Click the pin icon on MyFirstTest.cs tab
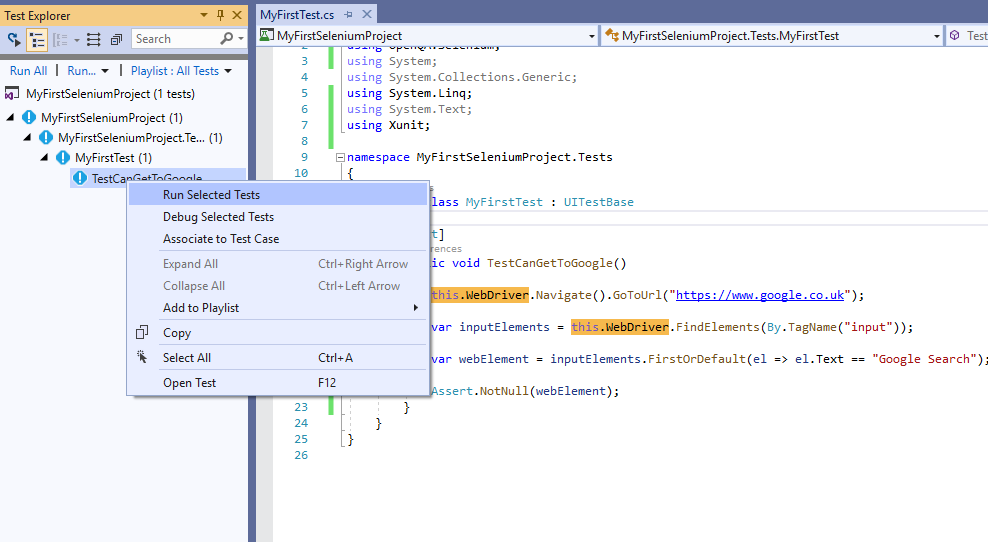Image resolution: width=988 pixels, height=542 pixels. coord(347,15)
